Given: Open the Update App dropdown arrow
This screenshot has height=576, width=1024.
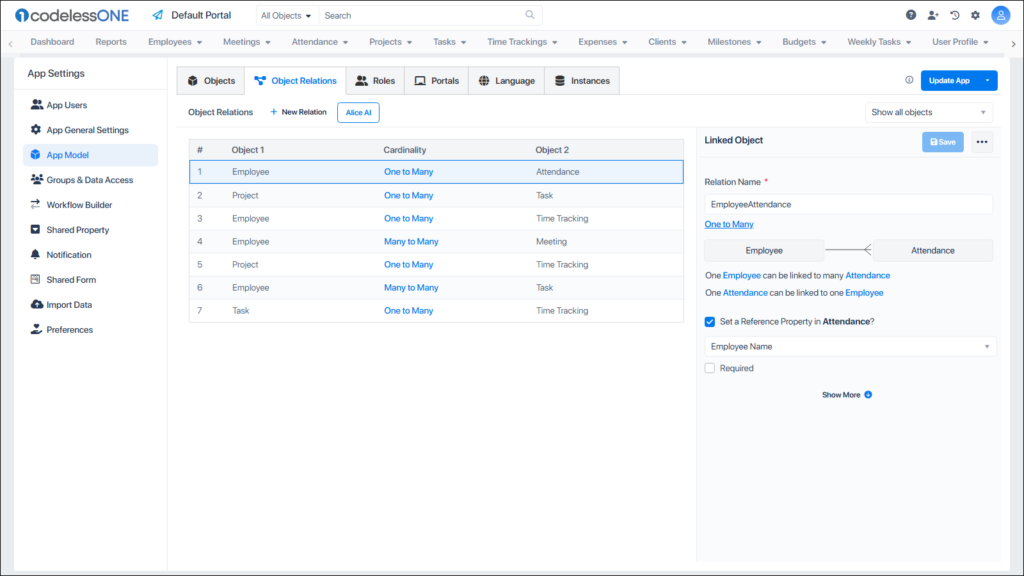Looking at the screenshot, I should coord(987,80).
